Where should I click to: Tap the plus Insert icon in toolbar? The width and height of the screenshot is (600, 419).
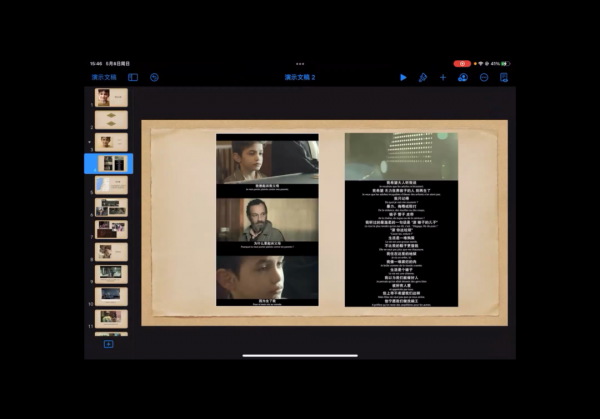click(x=443, y=77)
